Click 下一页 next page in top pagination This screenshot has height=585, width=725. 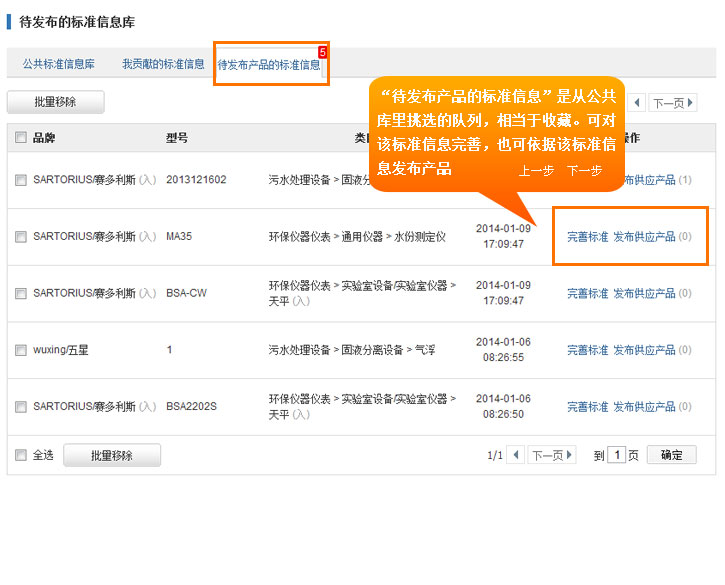pyautogui.click(x=673, y=103)
